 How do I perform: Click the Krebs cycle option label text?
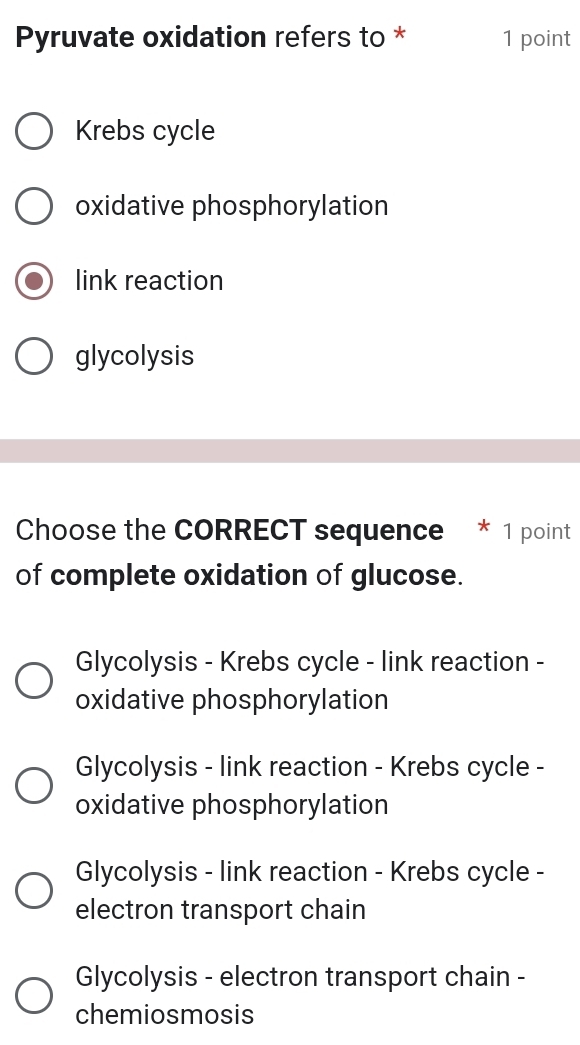pyautogui.click(x=145, y=131)
